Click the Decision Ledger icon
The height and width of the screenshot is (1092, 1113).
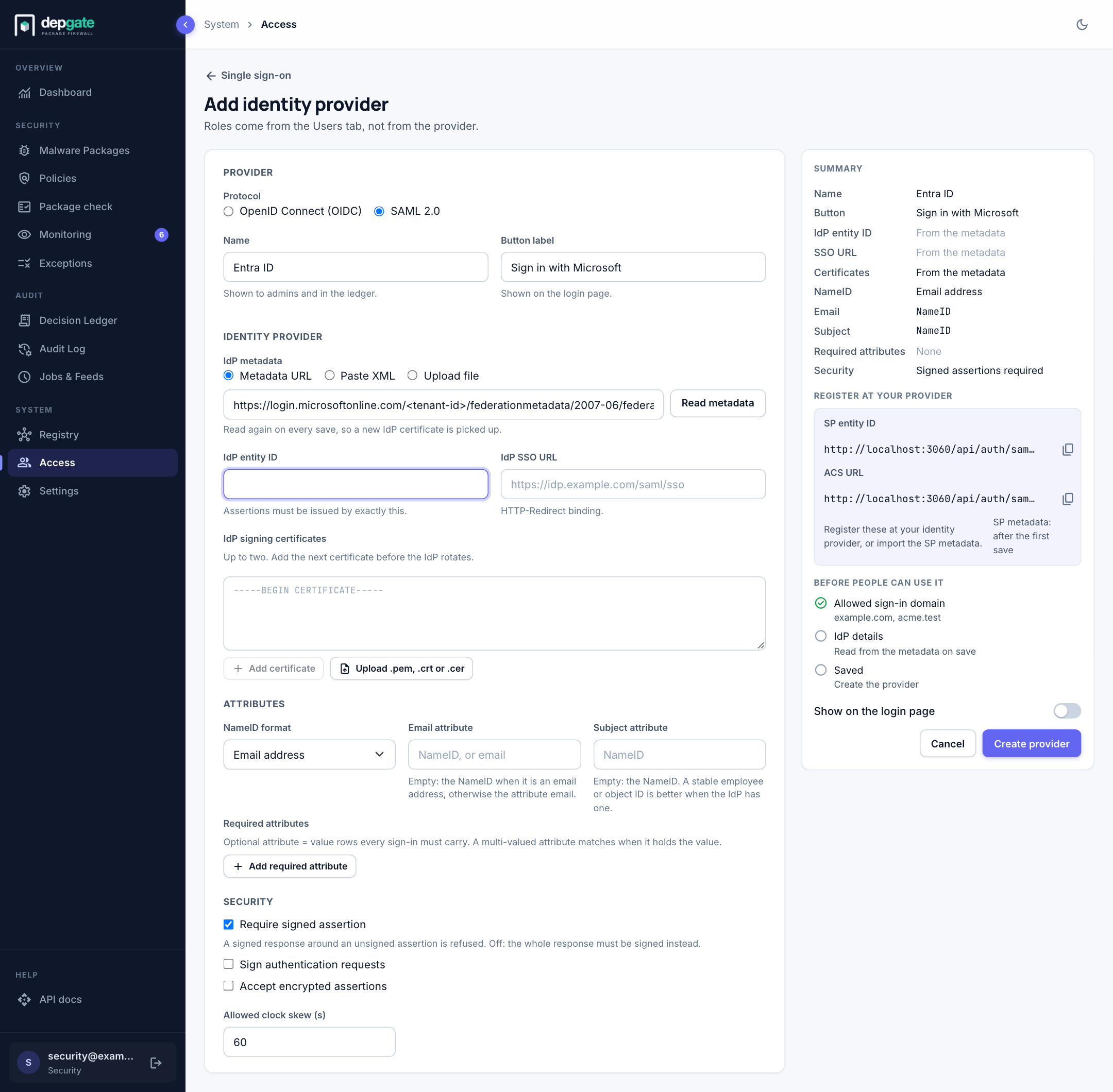(24, 320)
